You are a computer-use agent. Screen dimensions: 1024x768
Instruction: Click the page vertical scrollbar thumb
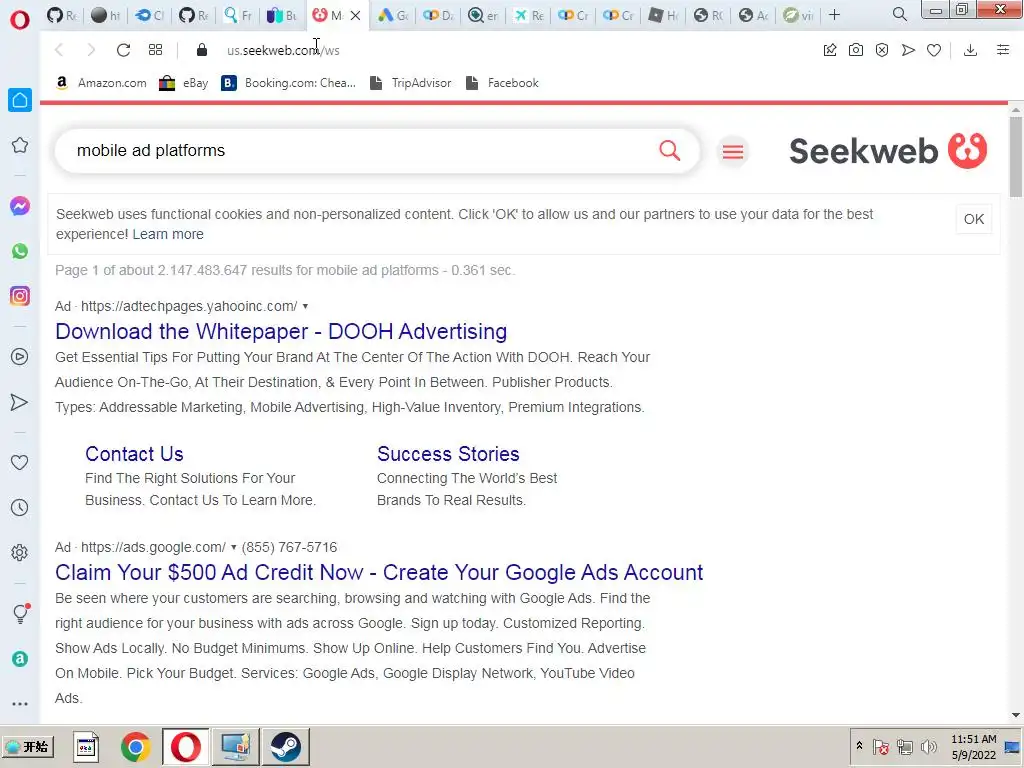point(1015,155)
